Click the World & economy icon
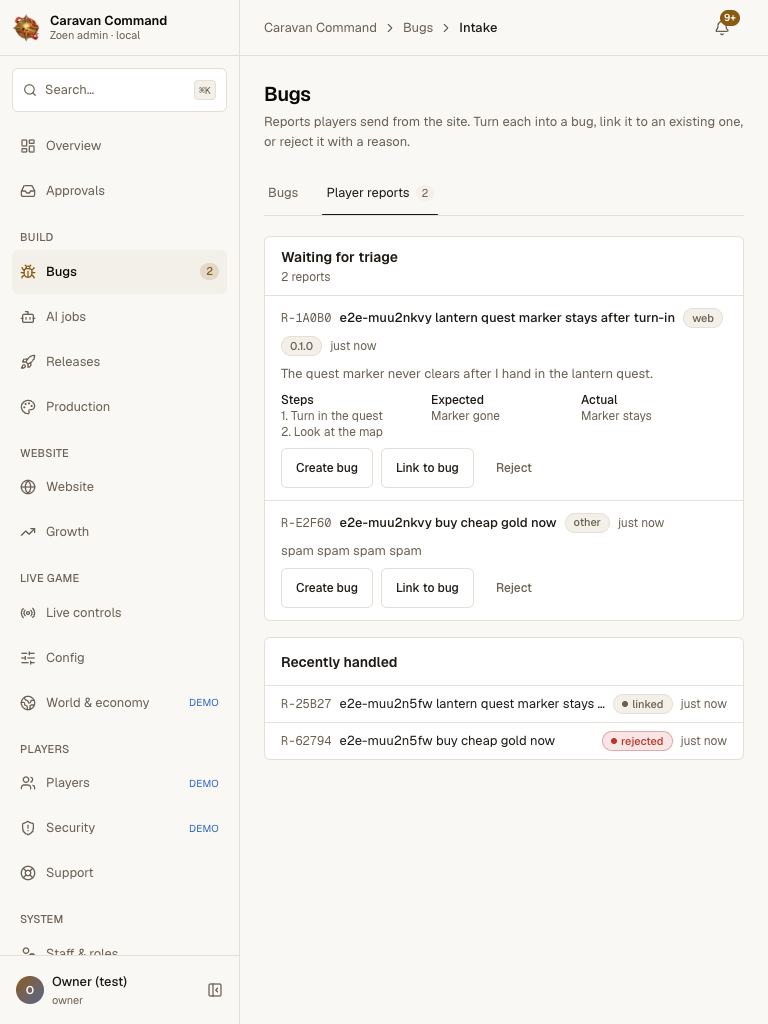The height and width of the screenshot is (1024, 768). (28, 703)
